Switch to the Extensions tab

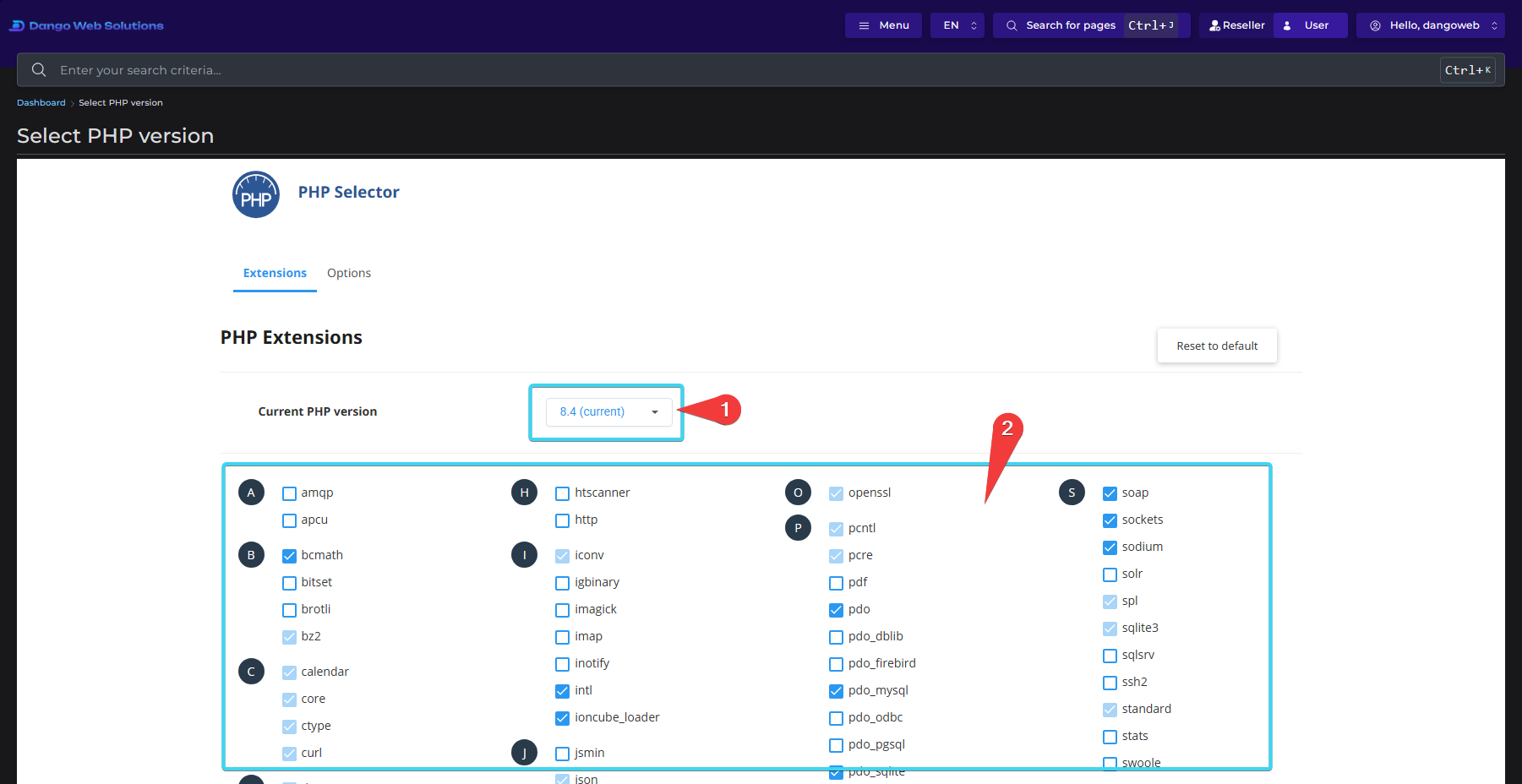pos(275,273)
